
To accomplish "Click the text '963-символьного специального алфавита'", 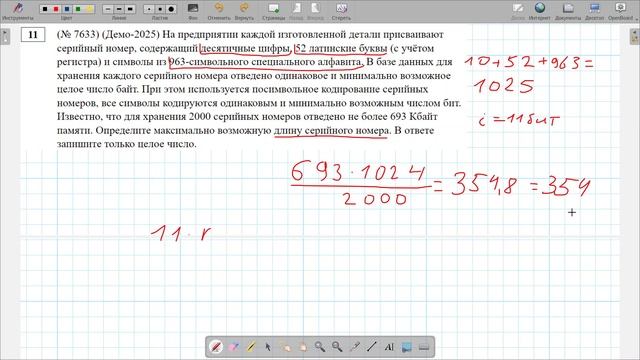I will [265, 62].
